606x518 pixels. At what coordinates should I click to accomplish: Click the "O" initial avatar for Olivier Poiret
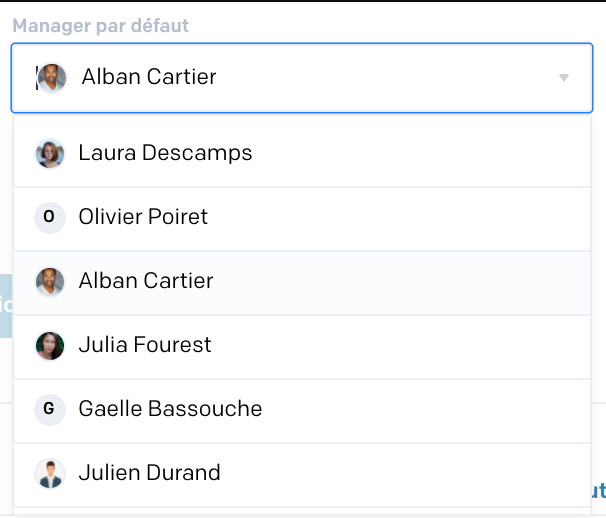[50, 218]
